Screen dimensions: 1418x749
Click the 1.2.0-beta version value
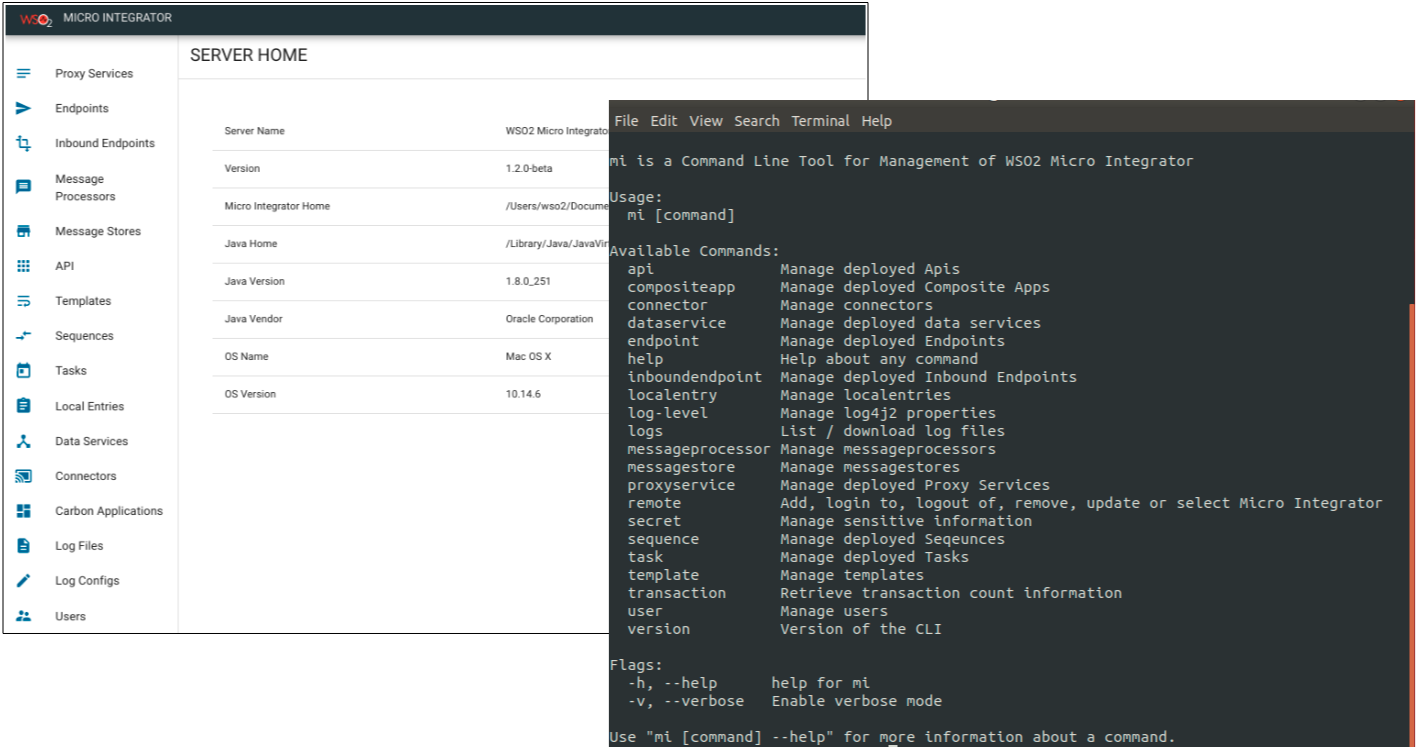tap(529, 168)
